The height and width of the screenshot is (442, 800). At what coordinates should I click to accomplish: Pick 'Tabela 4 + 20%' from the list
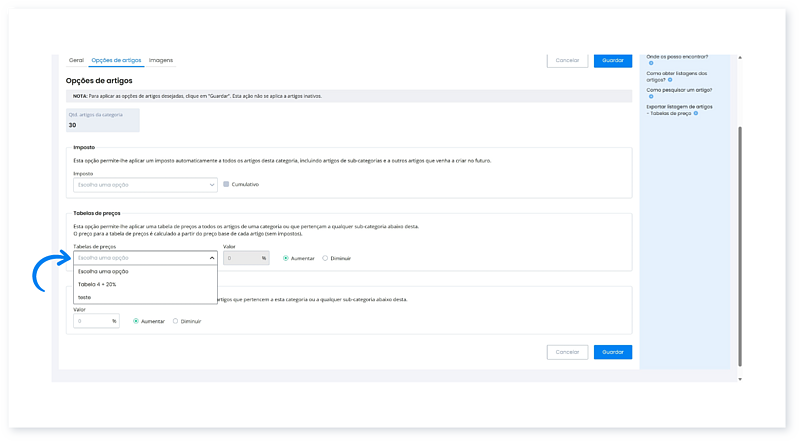(x=97, y=284)
